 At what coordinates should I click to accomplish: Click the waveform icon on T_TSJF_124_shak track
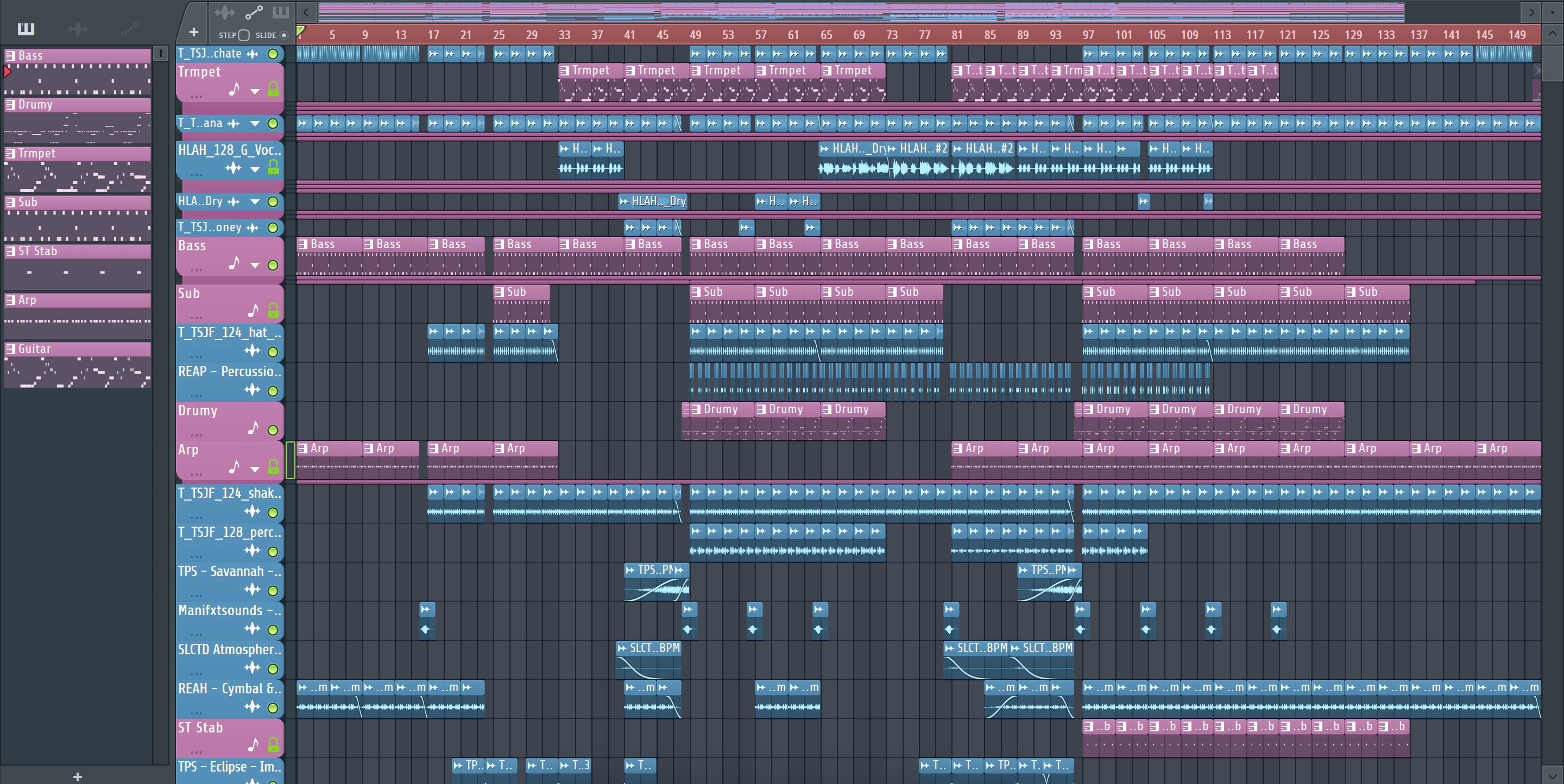[x=253, y=511]
